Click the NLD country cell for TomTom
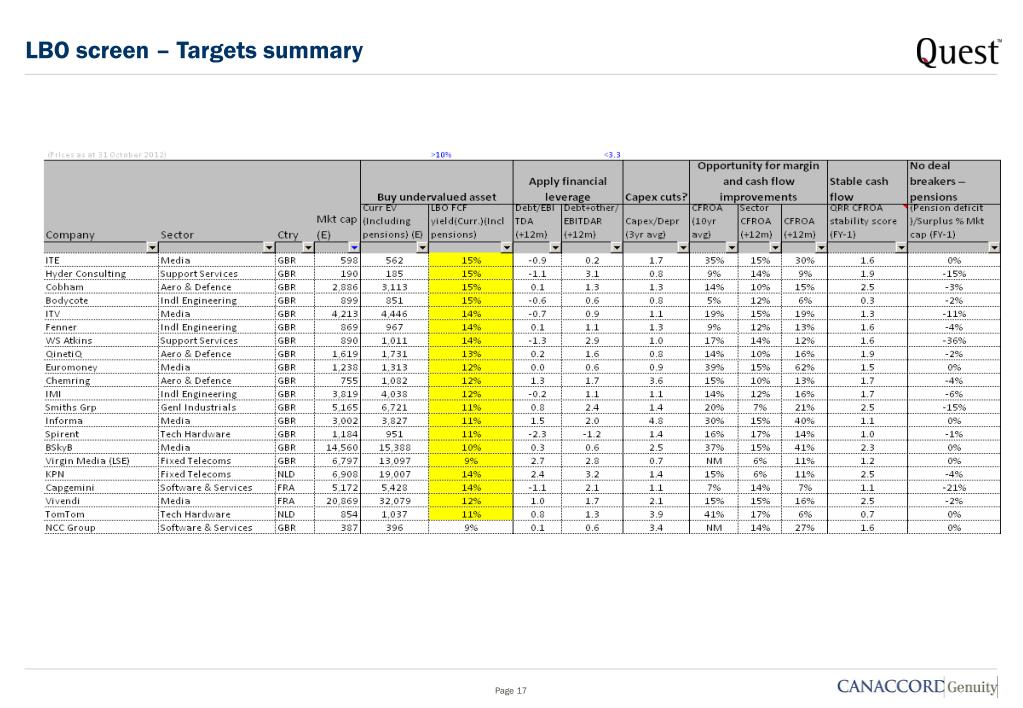This screenshot has height=708, width=1023. [295, 514]
